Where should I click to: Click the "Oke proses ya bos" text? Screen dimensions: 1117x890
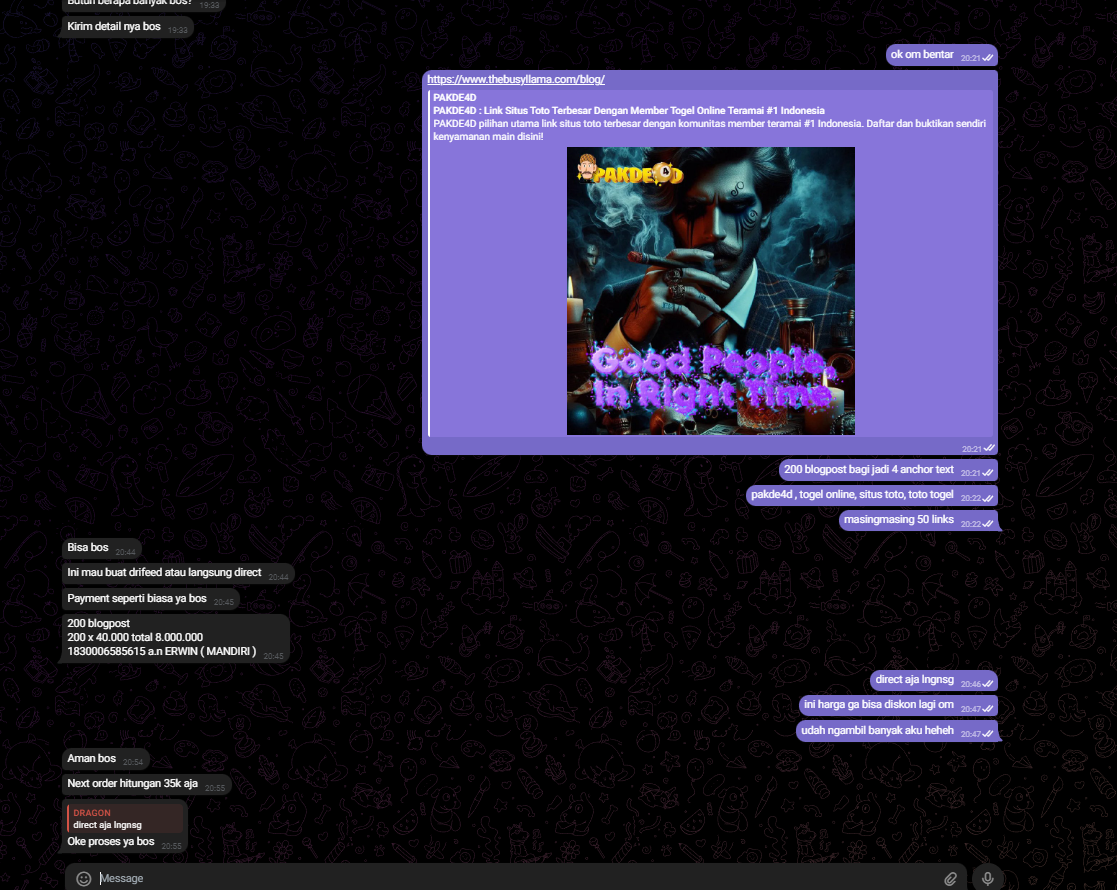click(111, 842)
